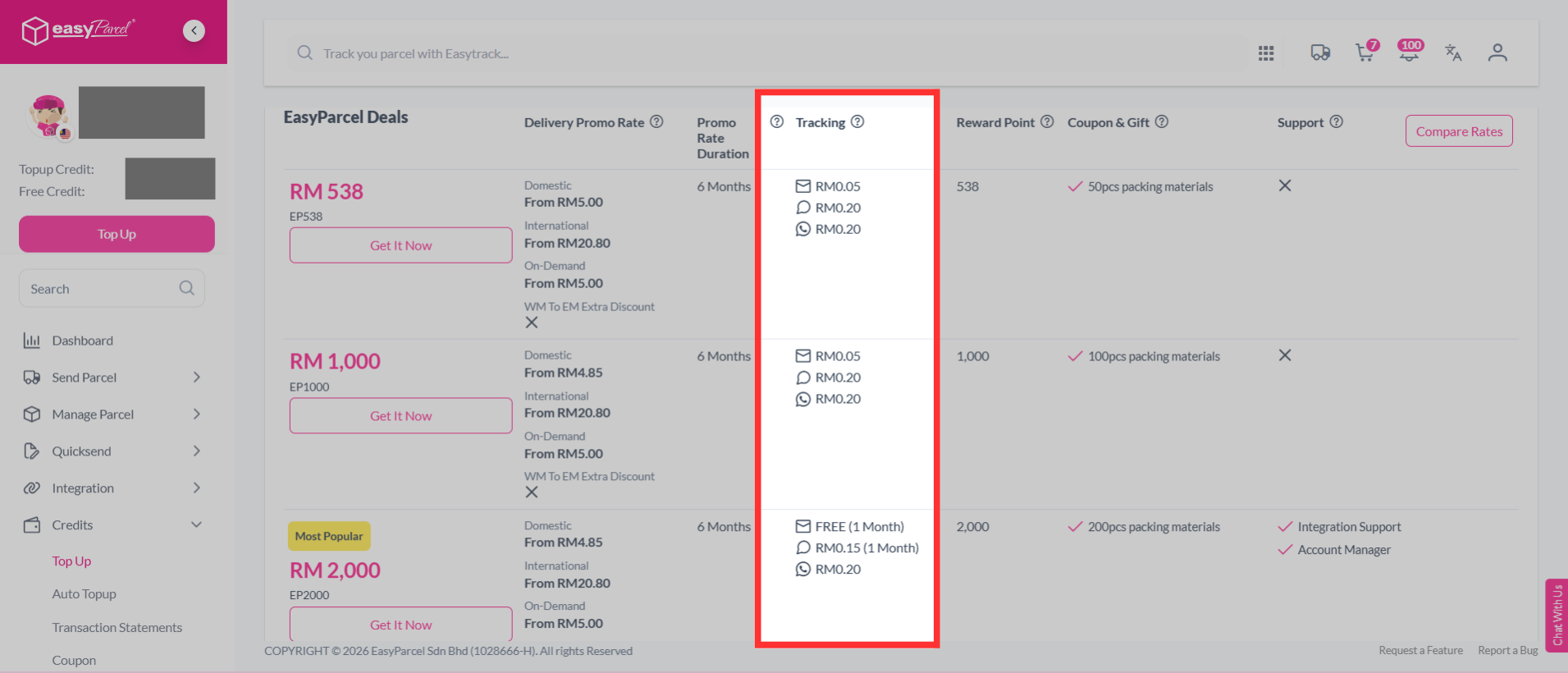Expand the Manage Parcel submenu chevron
1568x673 pixels.
[x=197, y=414]
